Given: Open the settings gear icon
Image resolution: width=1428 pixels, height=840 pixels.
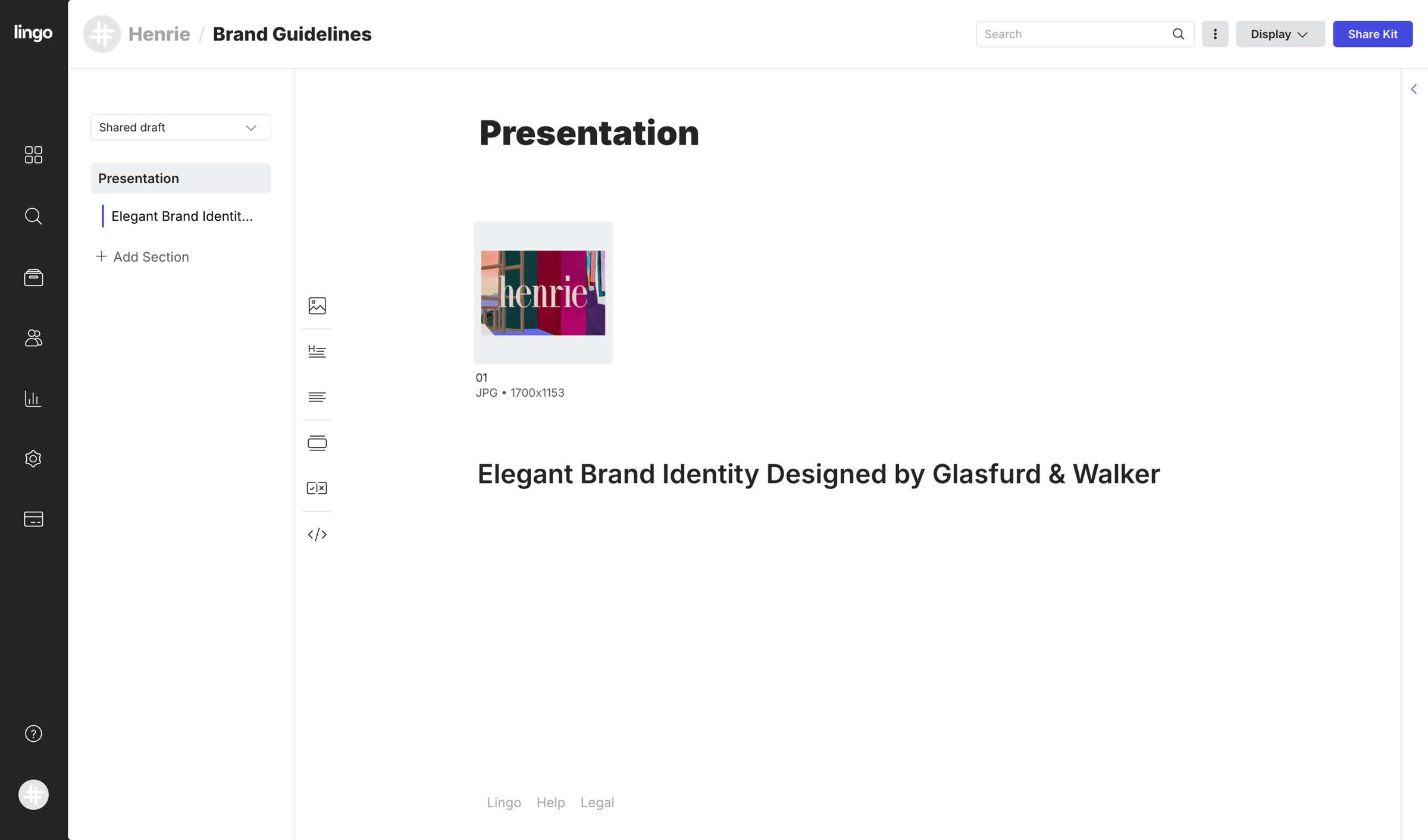Looking at the screenshot, I should (x=33, y=459).
